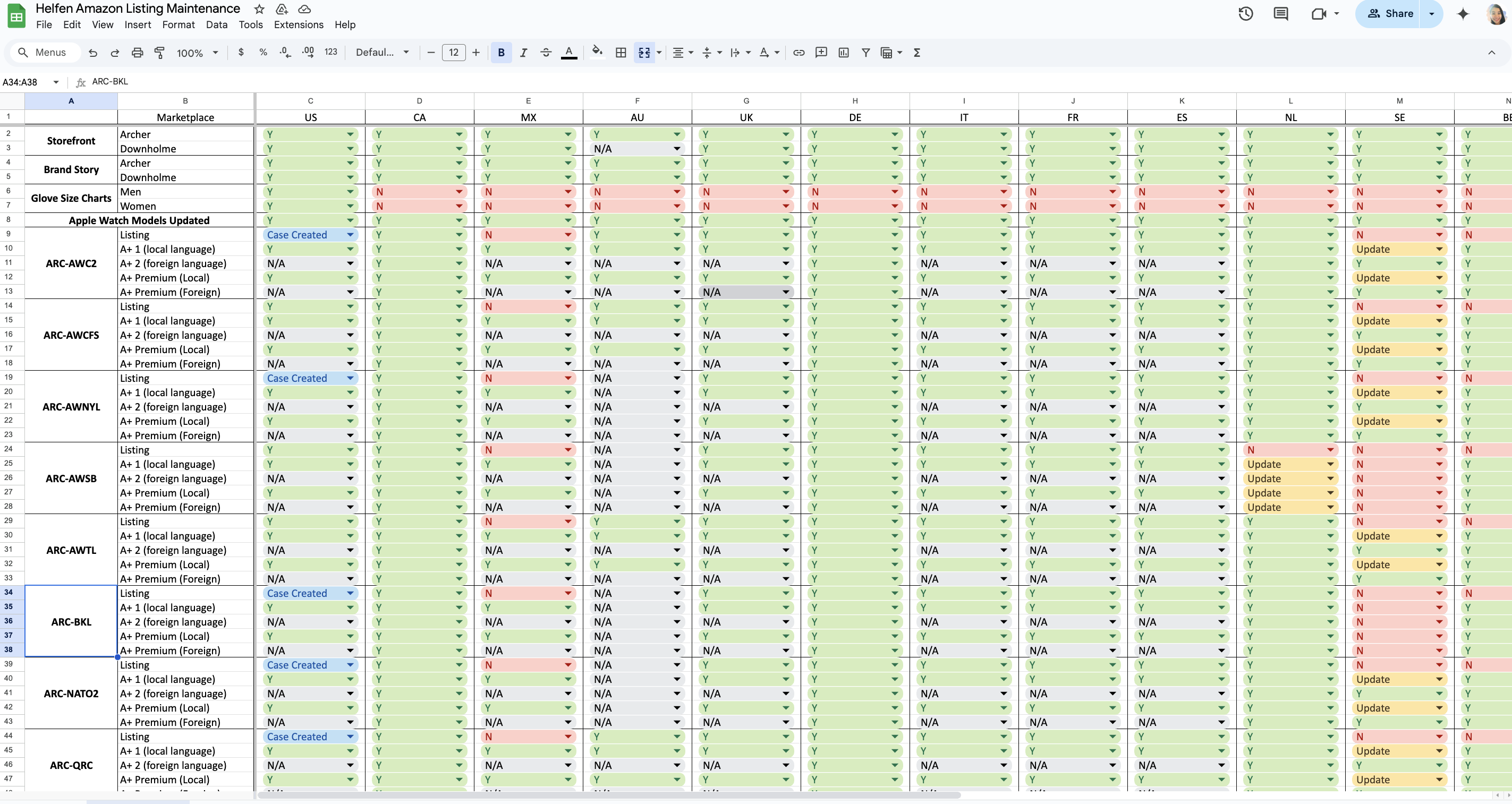Viewport: 1512px width, 804px height.
Task: Open the font family dropdown
Action: pyautogui.click(x=382, y=53)
